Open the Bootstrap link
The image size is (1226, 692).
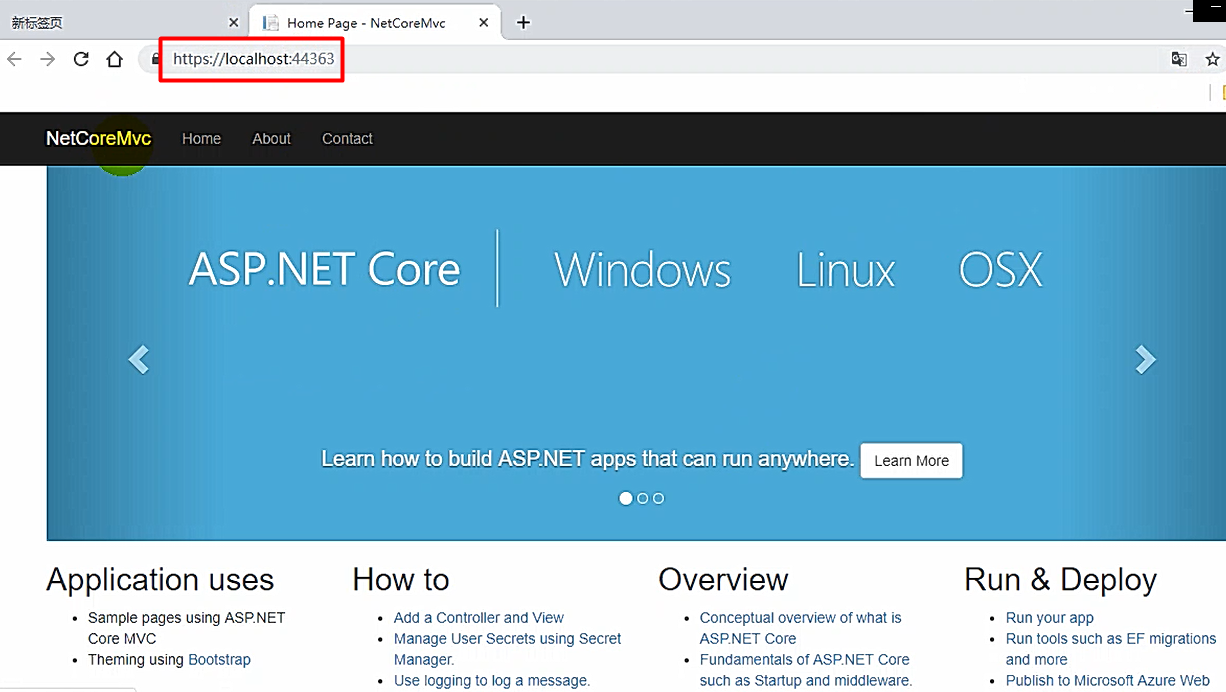tap(219, 660)
